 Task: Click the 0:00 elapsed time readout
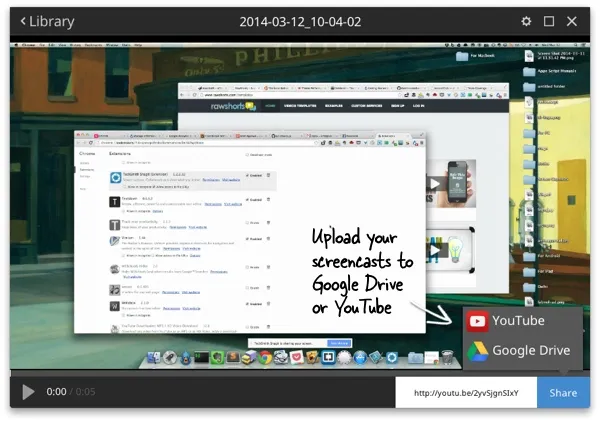click(56, 392)
